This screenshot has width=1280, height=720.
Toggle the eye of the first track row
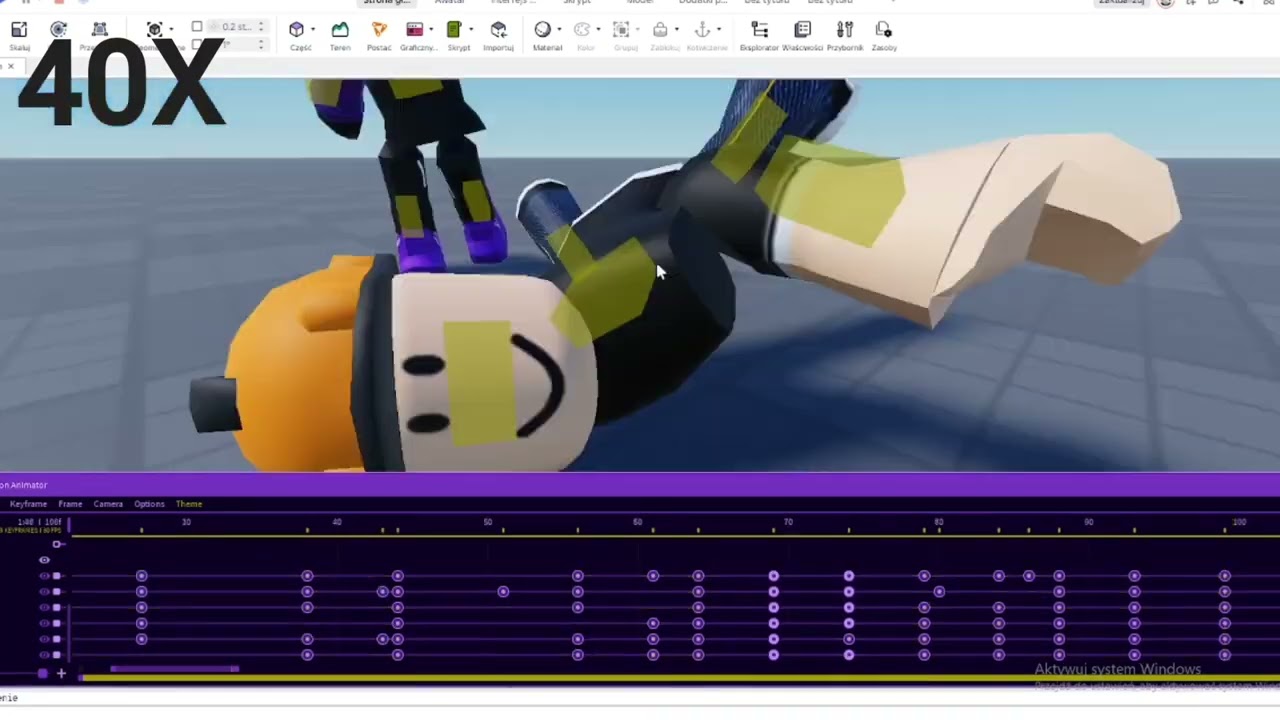[44, 576]
